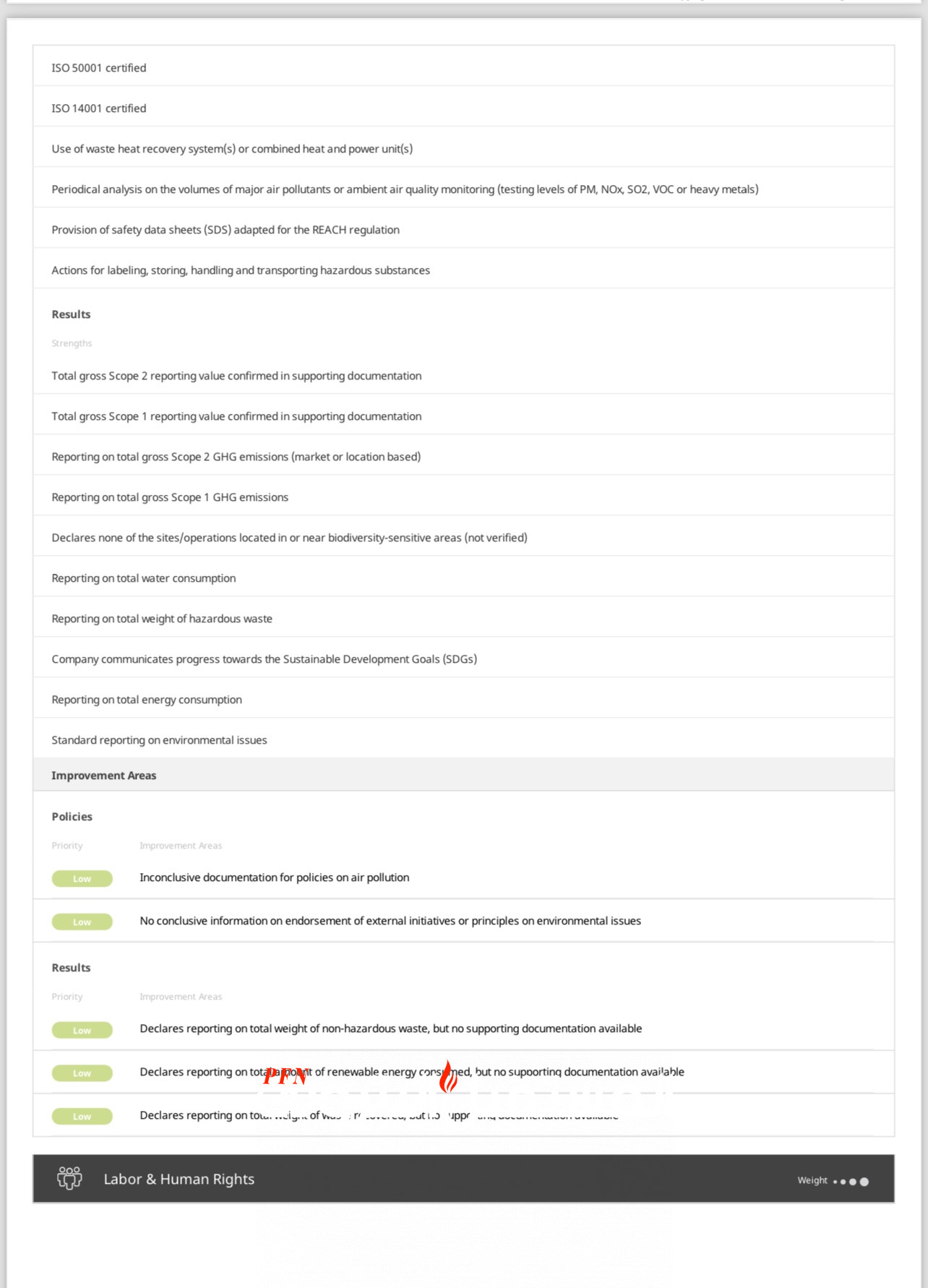This screenshot has width=928, height=1288.
Task: Click the Low badge for non-hazardous waste reporting
Action: point(82,1030)
